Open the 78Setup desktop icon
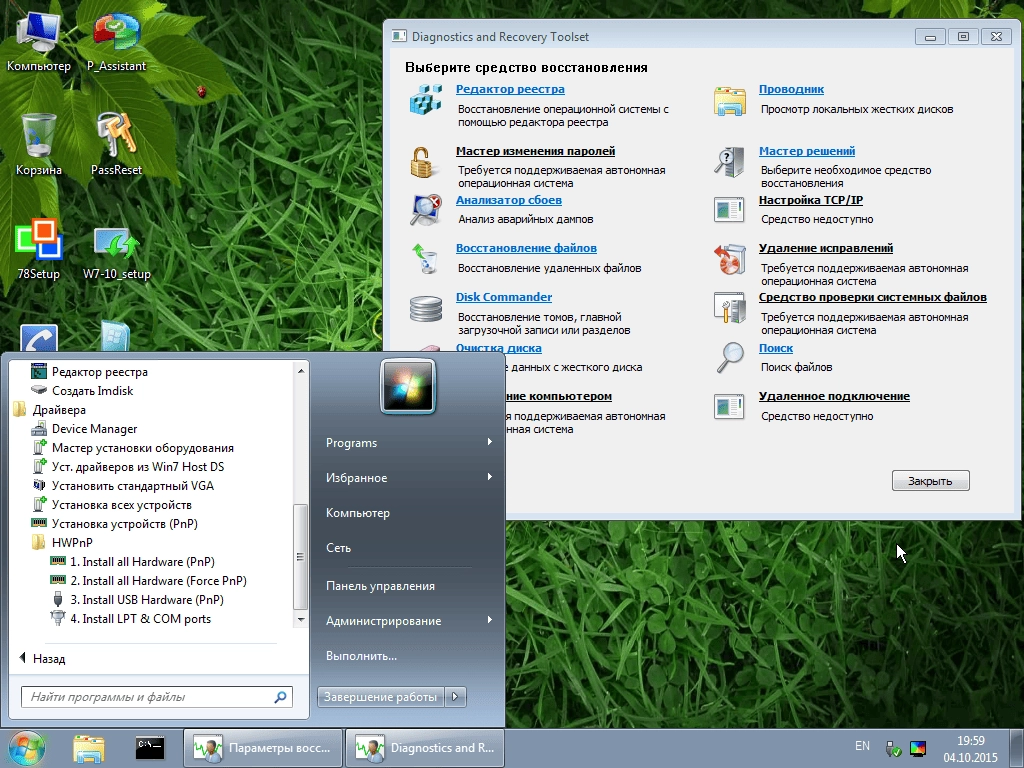Image resolution: width=1024 pixels, height=768 pixels. 38,248
